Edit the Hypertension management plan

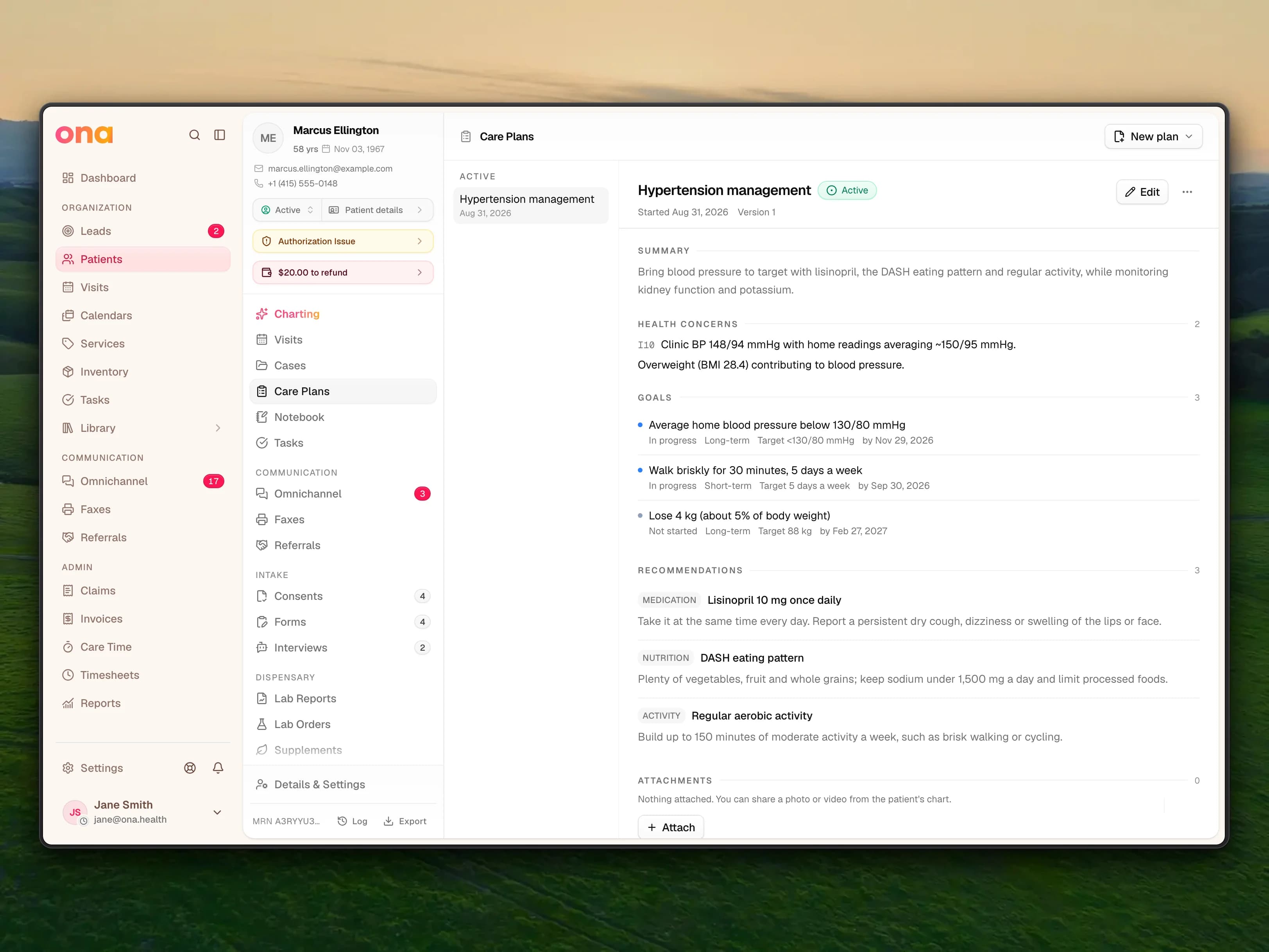[x=1142, y=192]
